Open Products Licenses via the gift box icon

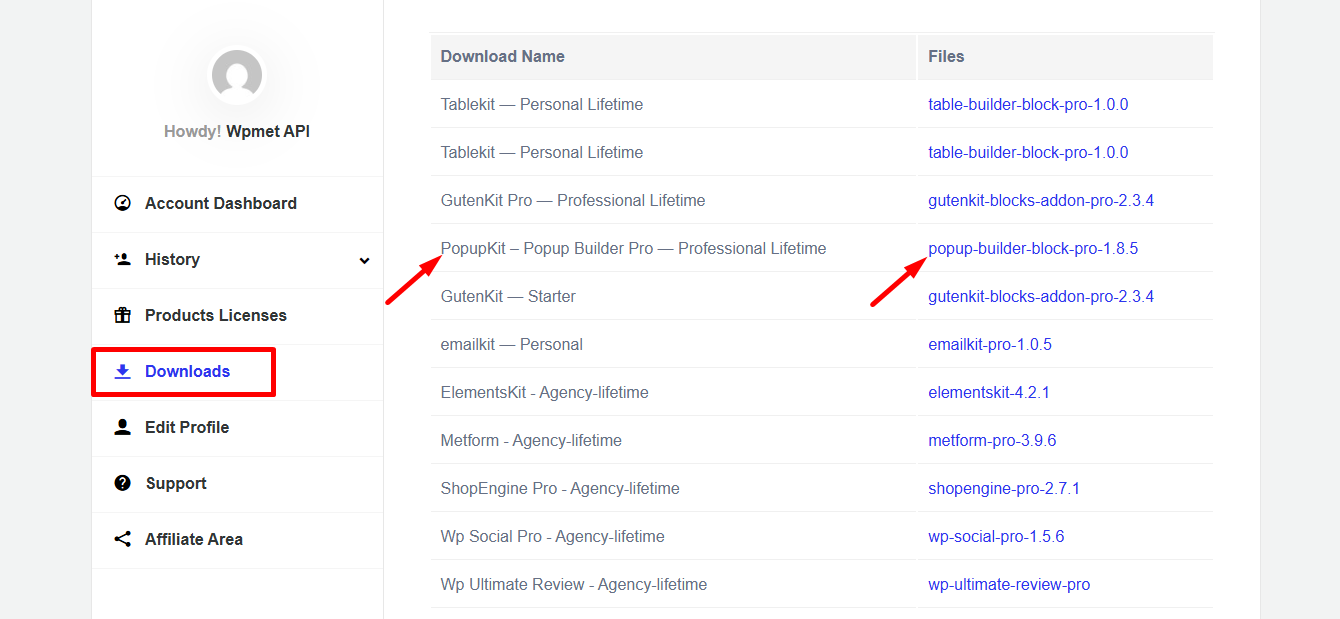(122, 314)
